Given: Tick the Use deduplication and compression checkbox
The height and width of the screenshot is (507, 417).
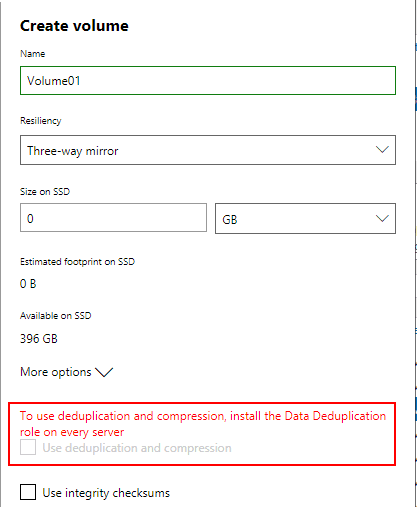Looking at the screenshot, I should 28,447.
